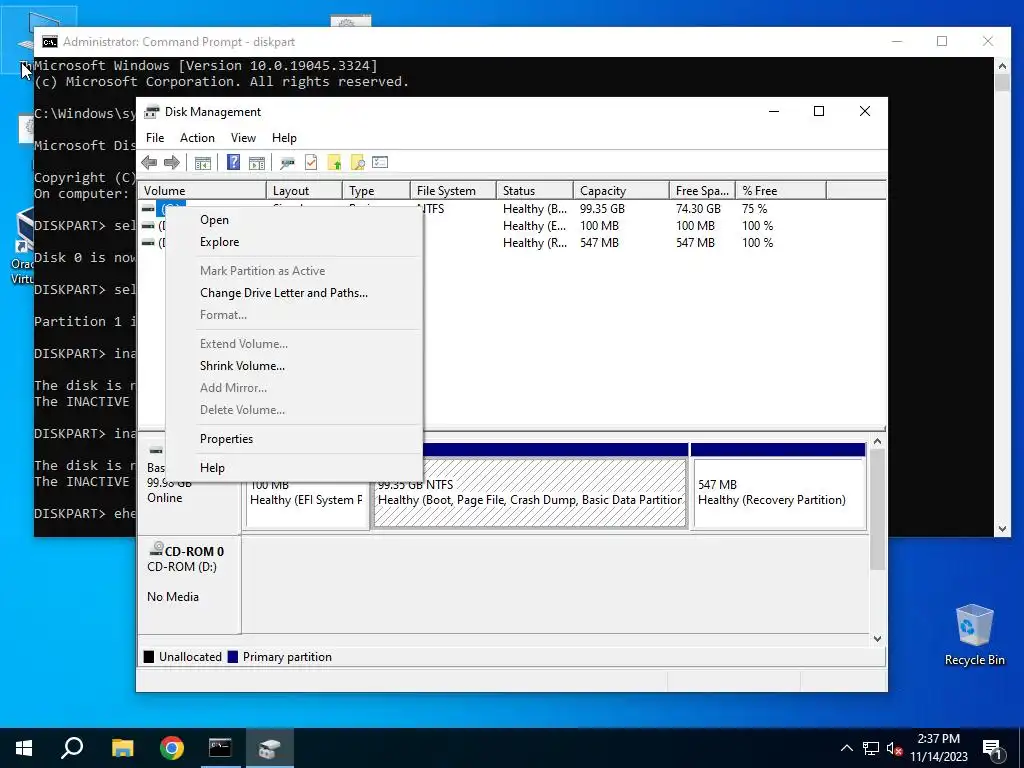Screen dimensions: 1024x768
Task: Click Show/Hide Action Pane toolbar icon
Action: tap(257, 163)
